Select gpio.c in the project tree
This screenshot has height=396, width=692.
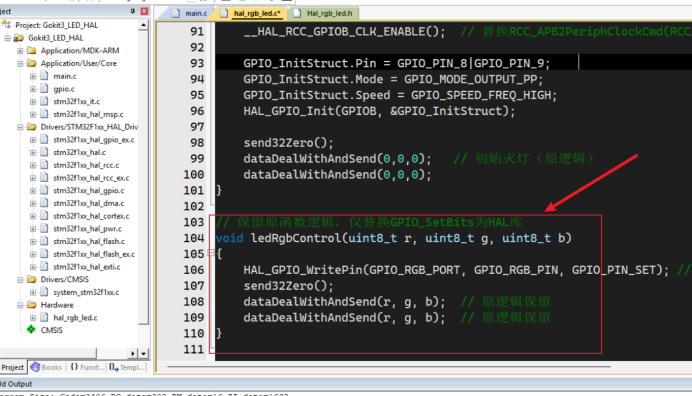tap(64, 89)
